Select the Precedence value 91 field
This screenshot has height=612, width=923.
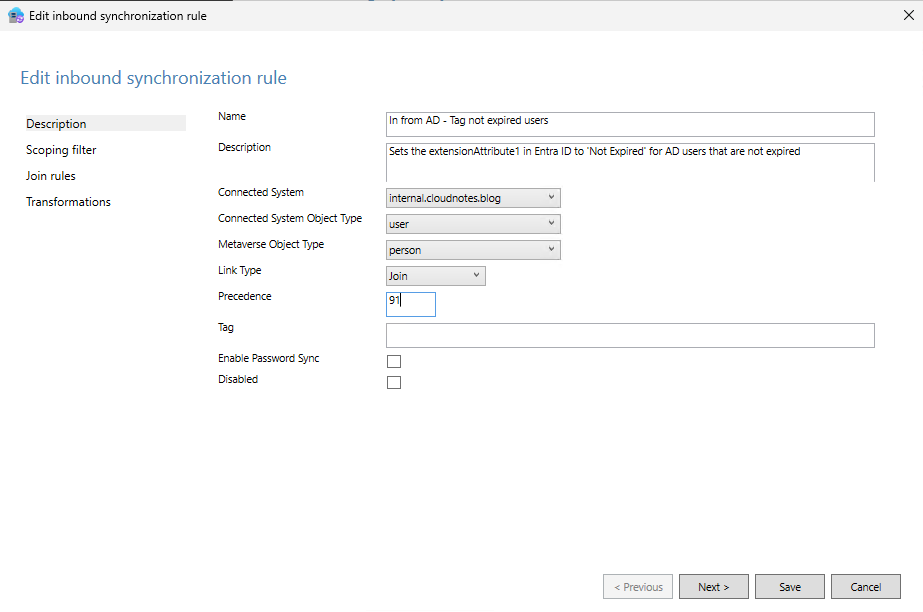coord(410,304)
